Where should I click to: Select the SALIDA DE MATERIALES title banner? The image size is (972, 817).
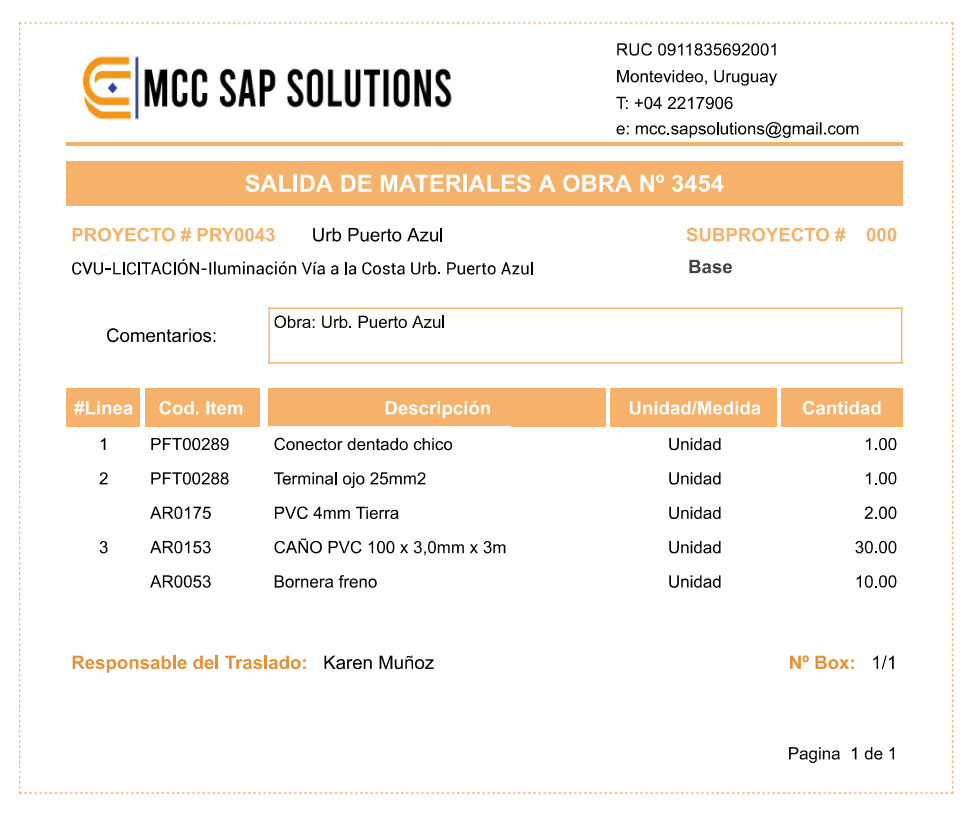click(x=484, y=183)
